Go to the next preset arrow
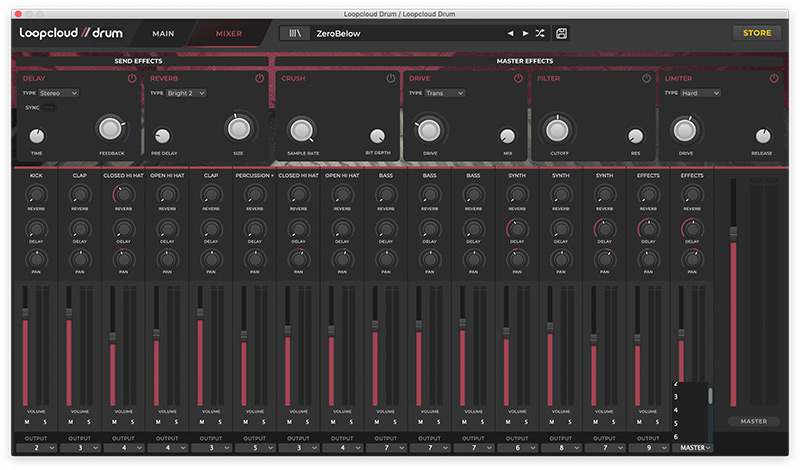The width and height of the screenshot is (800, 470). tap(525, 33)
